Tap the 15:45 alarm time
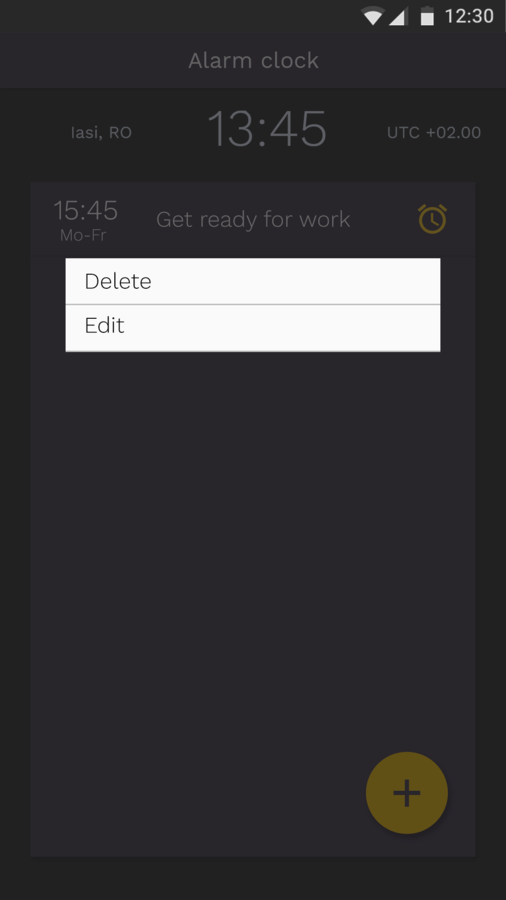Screen dimensions: 506x900 (x=85, y=210)
